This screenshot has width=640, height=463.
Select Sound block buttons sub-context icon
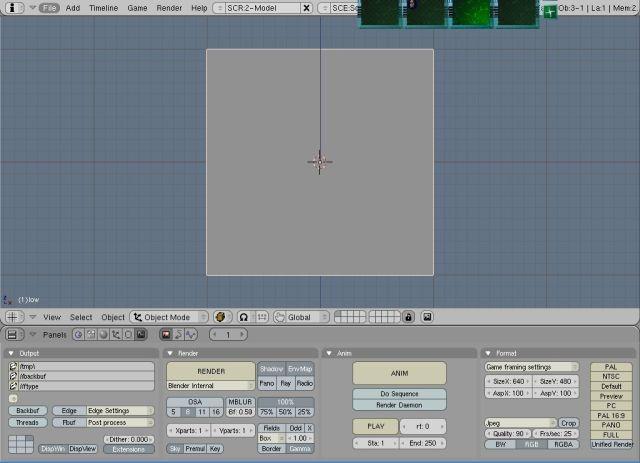click(x=191, y=335)
